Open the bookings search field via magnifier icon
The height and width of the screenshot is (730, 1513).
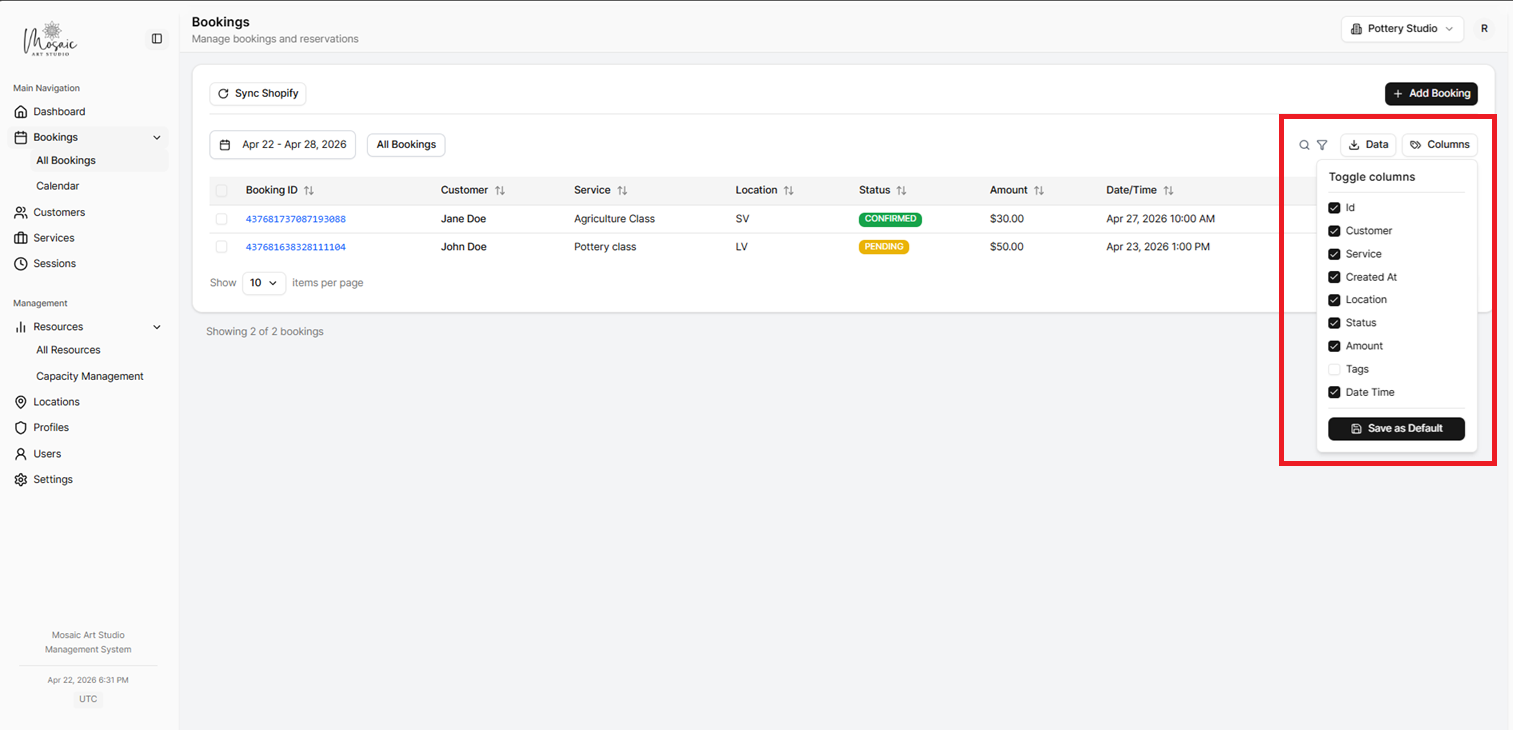1304,144
